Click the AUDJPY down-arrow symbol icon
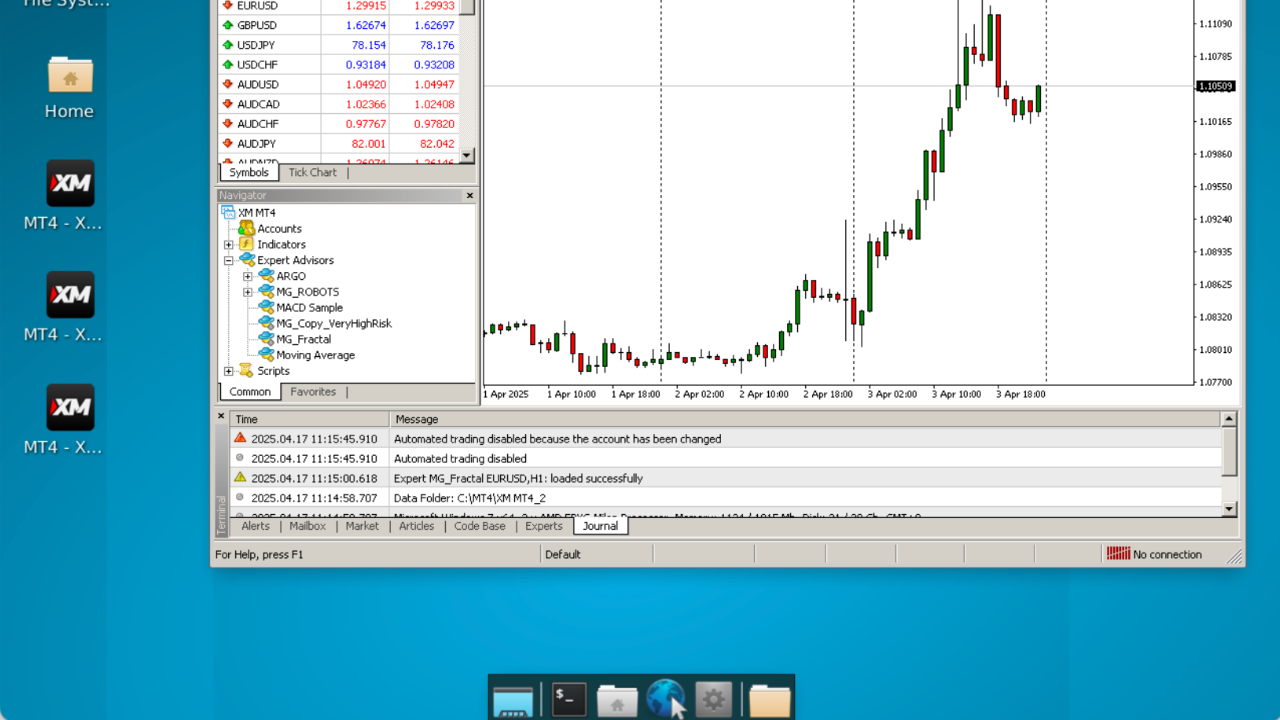This screenshot has width=1280, height=720. [228, 144]
